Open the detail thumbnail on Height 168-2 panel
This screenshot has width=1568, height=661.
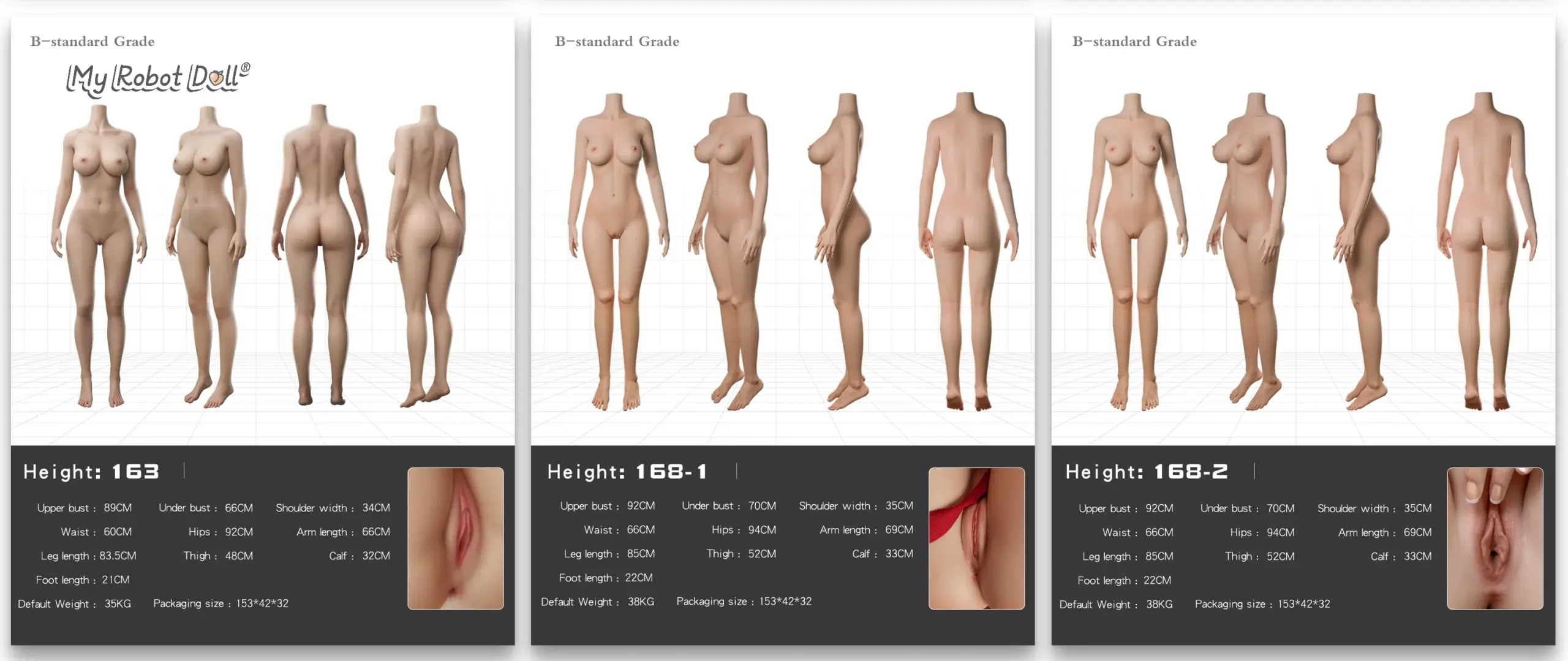[x=1494, y=539]
